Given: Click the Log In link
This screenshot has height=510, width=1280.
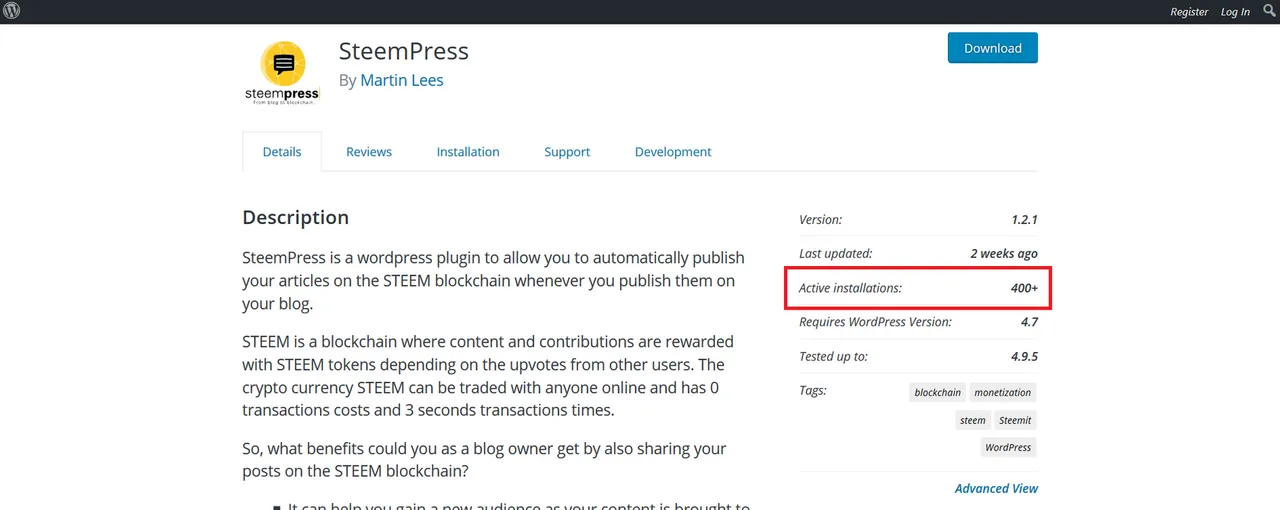Looking at the screenshot, I should tap(1235, 12).
